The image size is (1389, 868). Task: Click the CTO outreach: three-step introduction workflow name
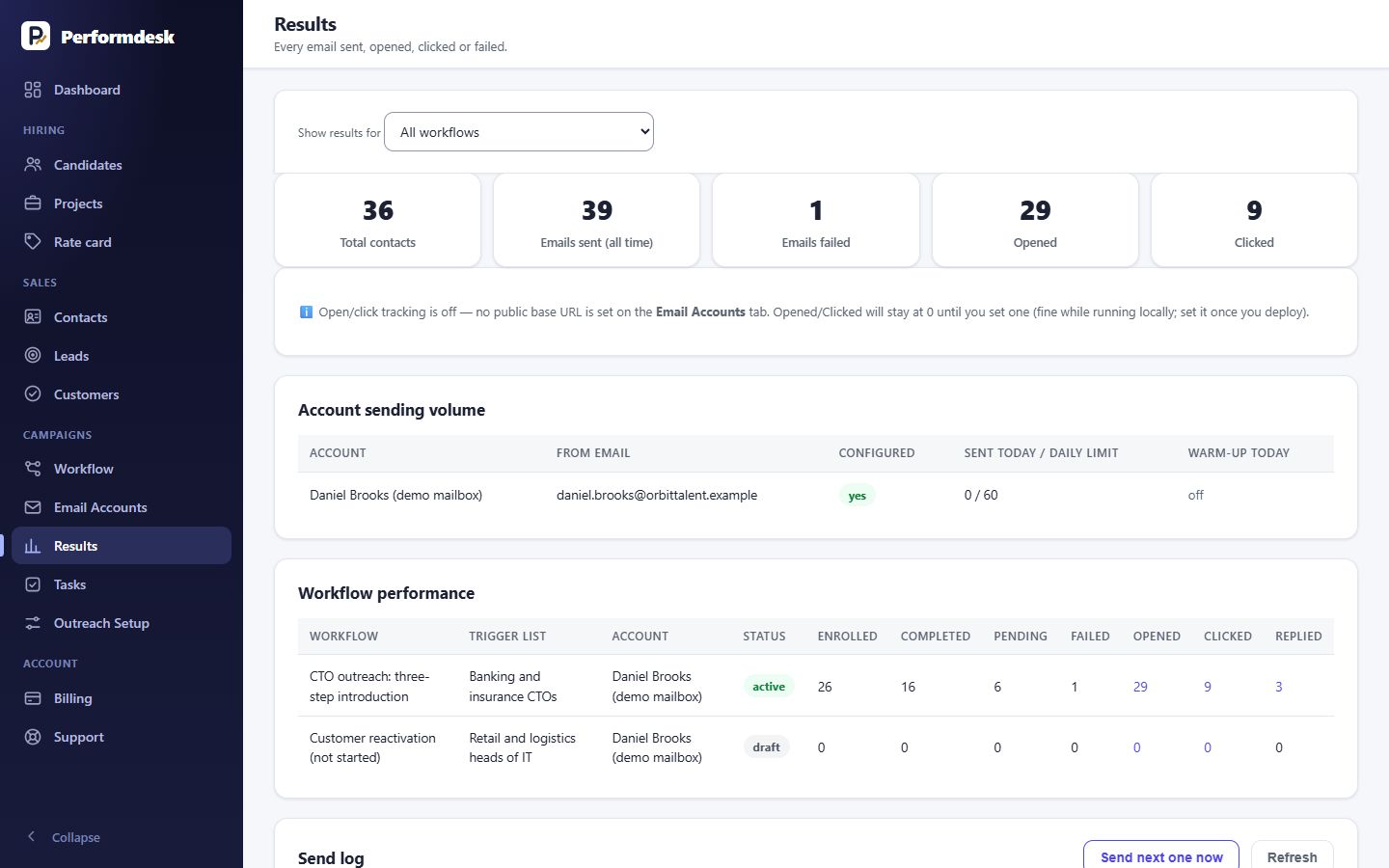tap(369, 687)
